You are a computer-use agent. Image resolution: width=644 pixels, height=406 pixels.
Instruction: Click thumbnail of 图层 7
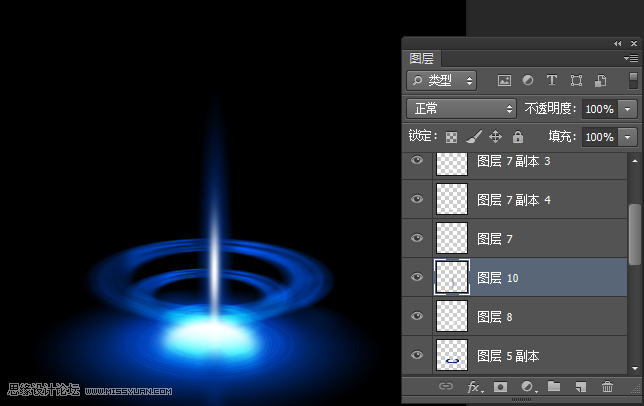452,238
